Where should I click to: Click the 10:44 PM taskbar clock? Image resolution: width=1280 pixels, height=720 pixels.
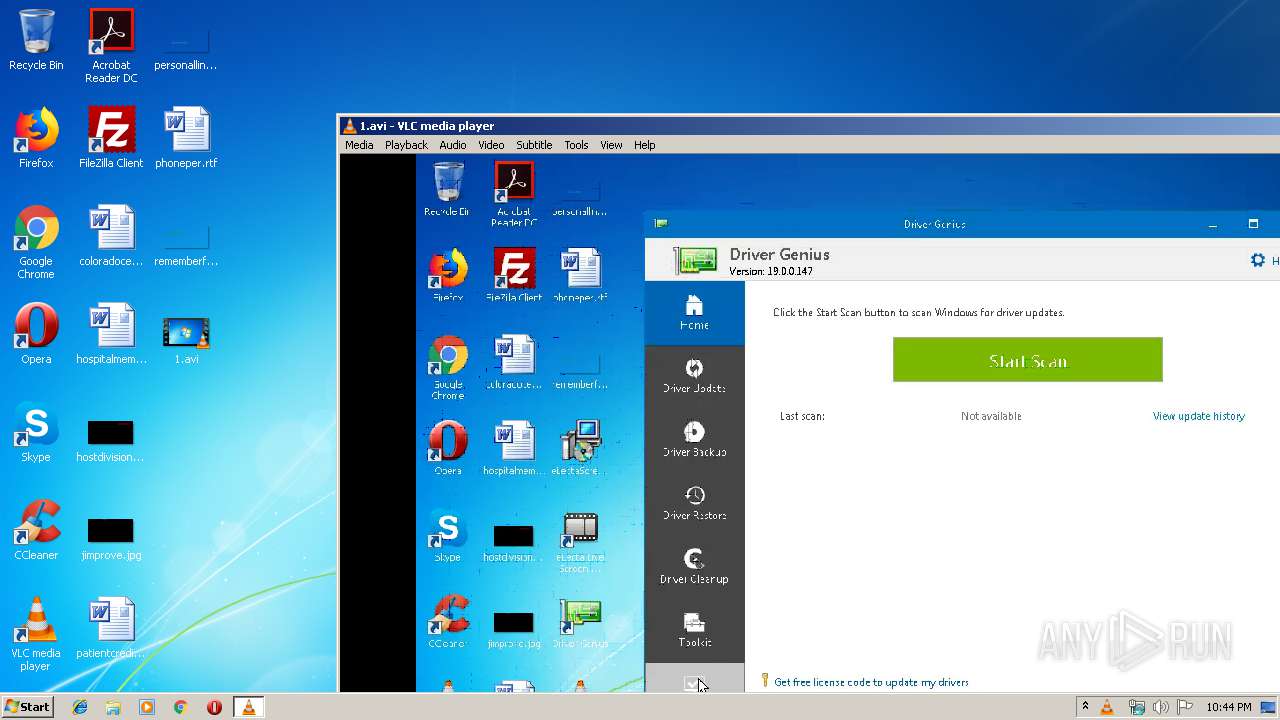pyautogui.click(x=1229, y=707)
